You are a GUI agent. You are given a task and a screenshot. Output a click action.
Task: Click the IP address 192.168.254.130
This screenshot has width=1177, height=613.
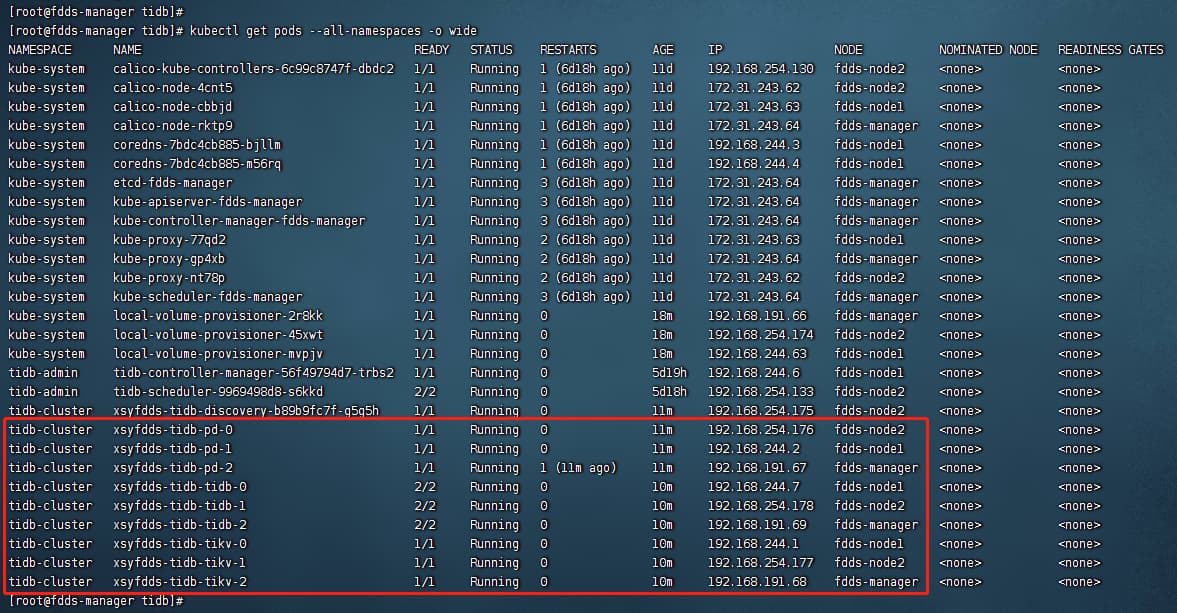[x=760, y=69]
